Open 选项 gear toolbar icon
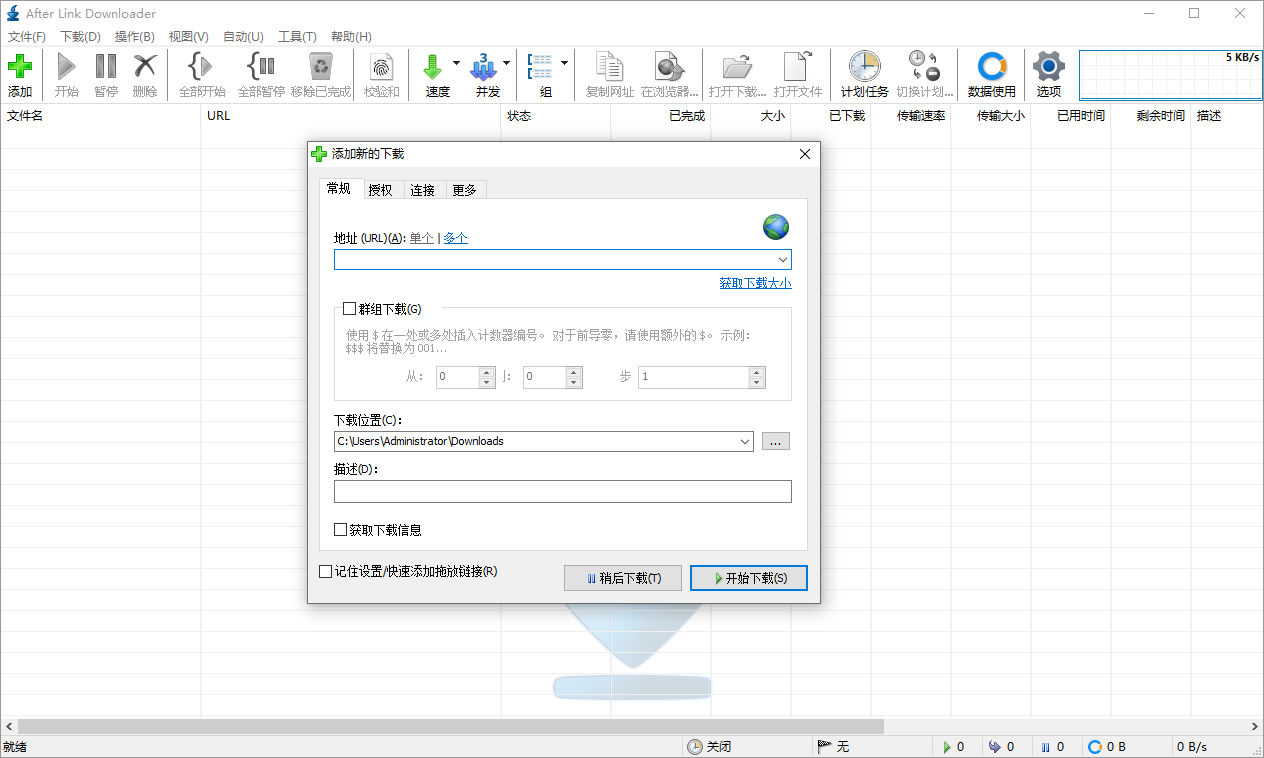This screenshot has height=758, width=1264. (1048, 67)
